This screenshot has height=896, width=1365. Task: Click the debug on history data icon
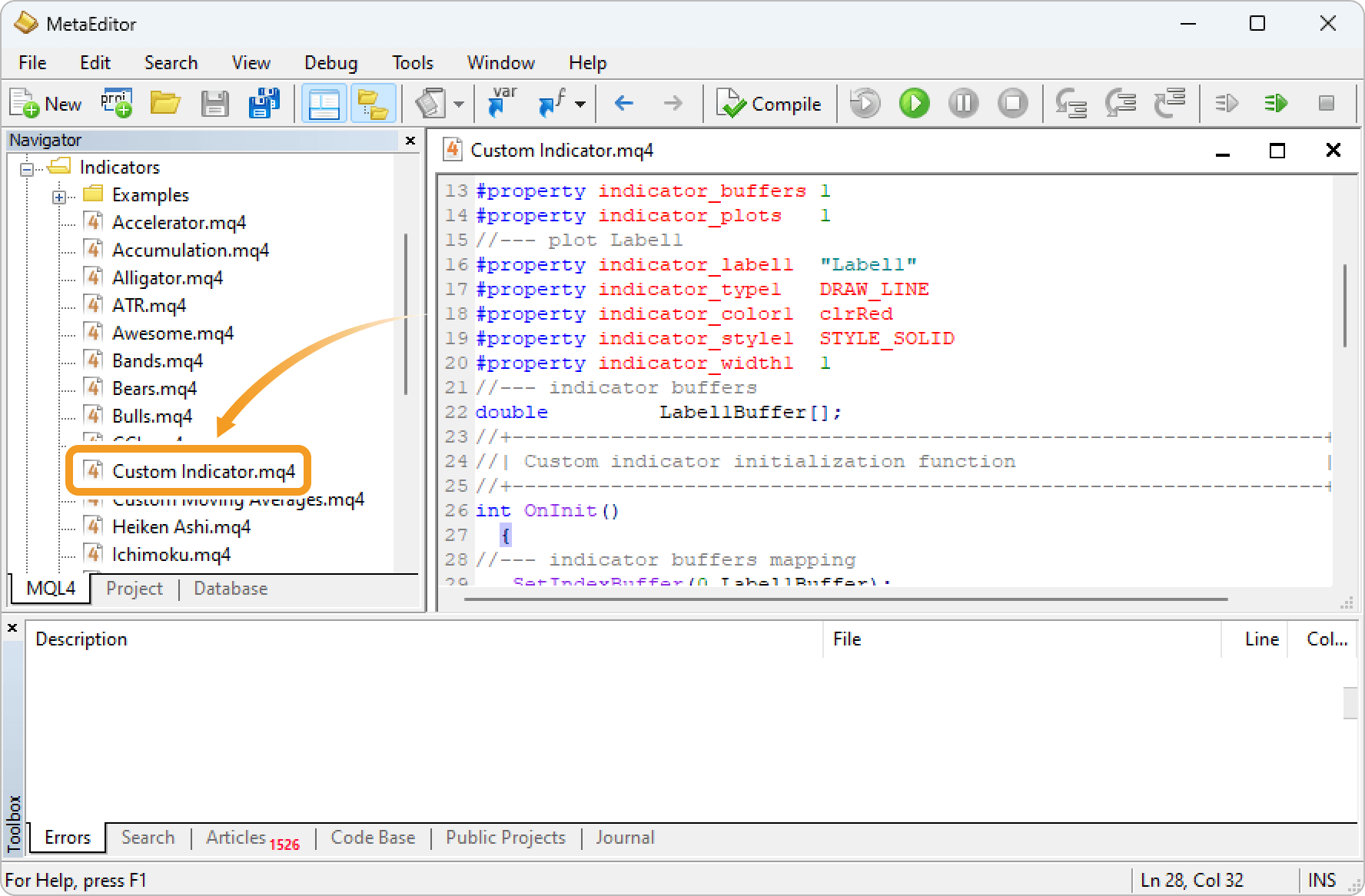865,103
